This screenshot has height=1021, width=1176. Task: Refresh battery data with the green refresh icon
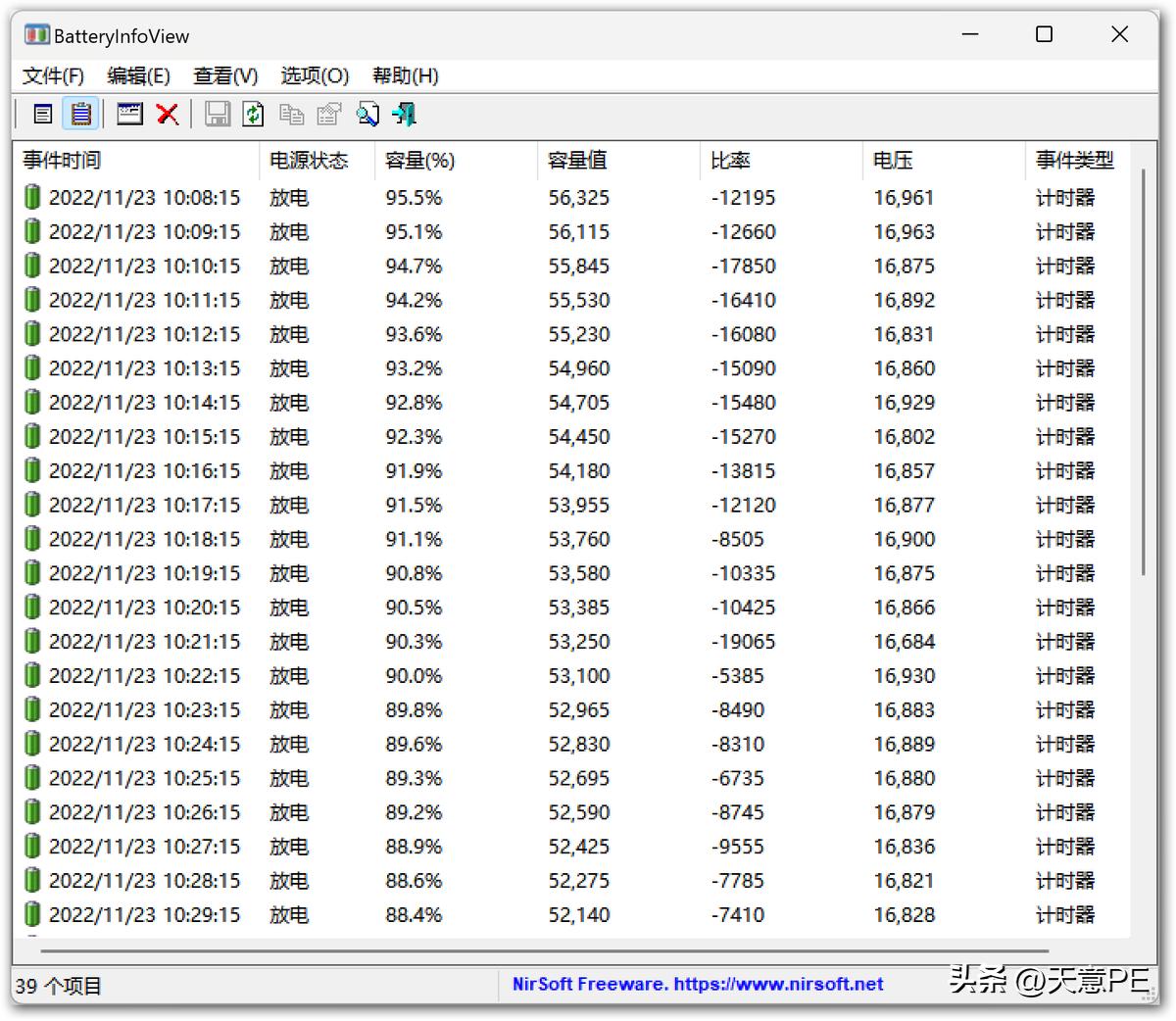pos(253,114)
